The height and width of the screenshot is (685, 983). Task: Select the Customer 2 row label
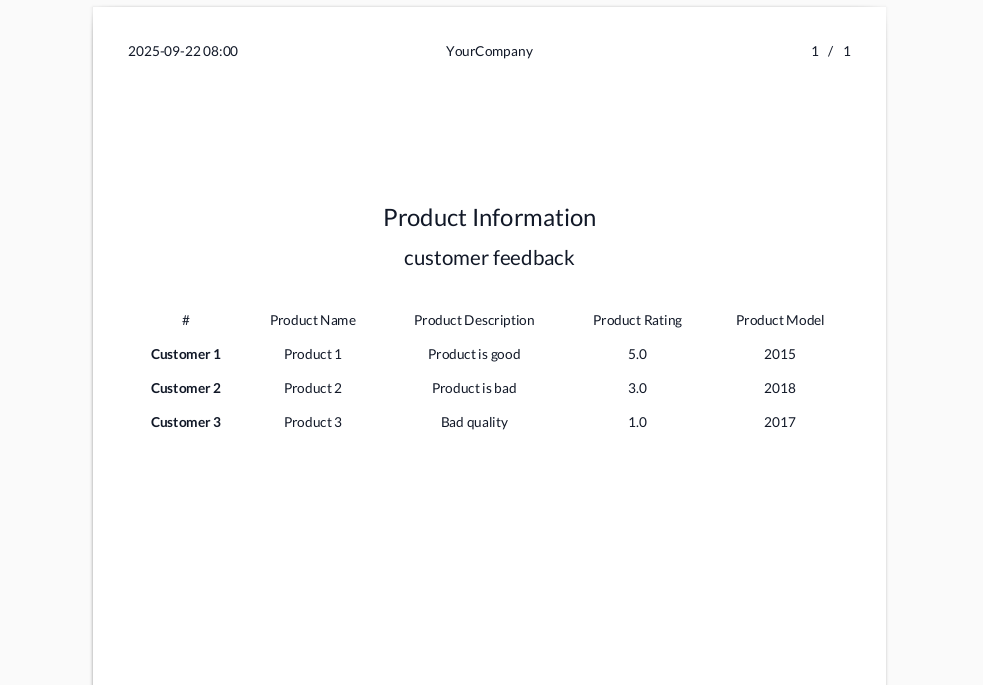coord(186,388)
